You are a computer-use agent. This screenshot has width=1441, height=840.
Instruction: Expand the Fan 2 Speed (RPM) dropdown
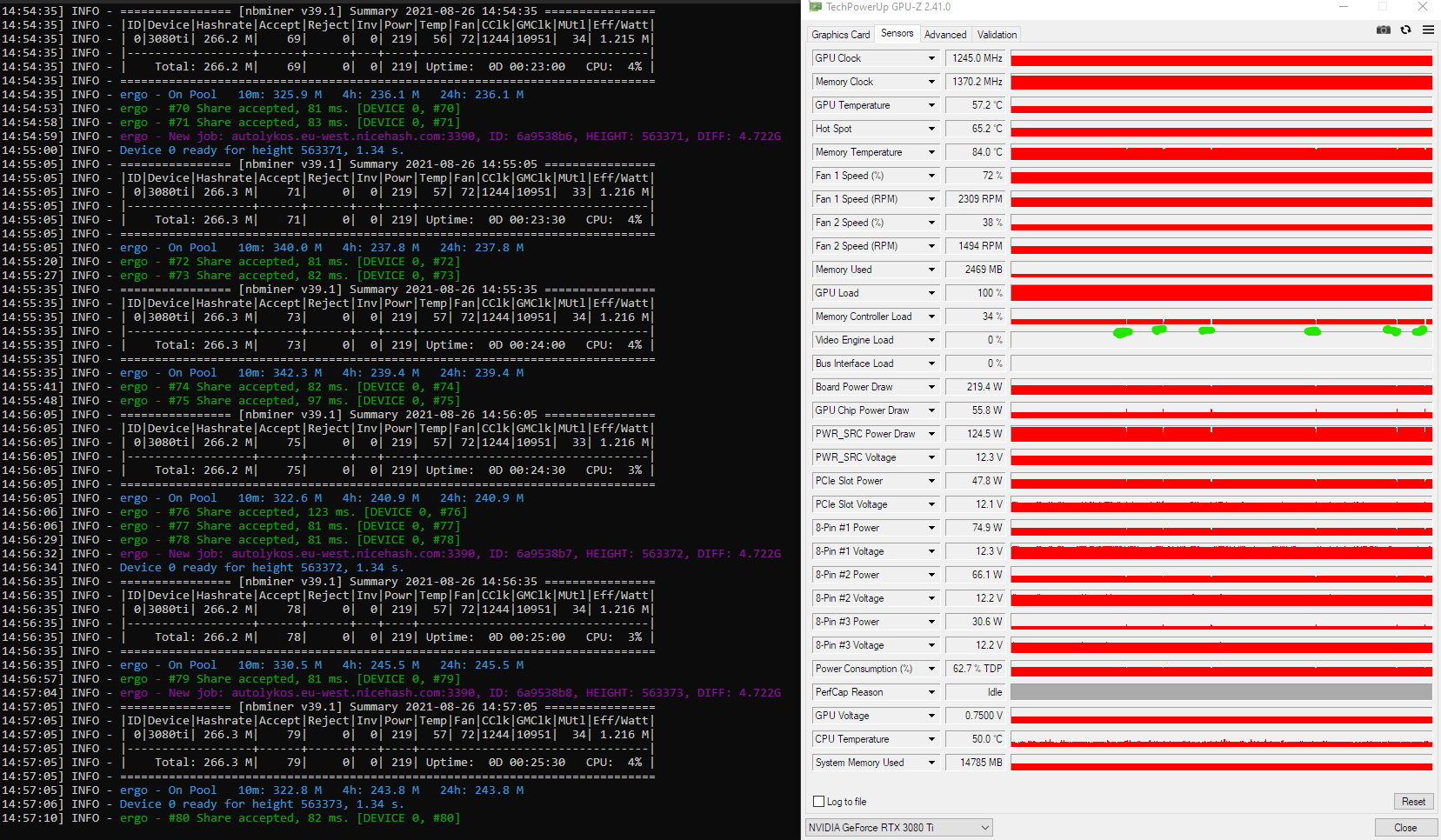tap(931, 246)
